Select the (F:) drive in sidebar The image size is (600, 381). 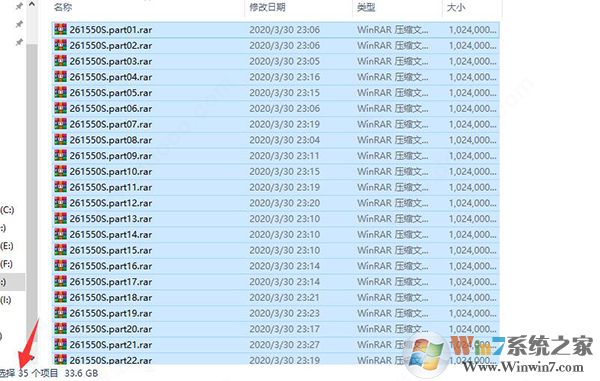pos(7,264)
